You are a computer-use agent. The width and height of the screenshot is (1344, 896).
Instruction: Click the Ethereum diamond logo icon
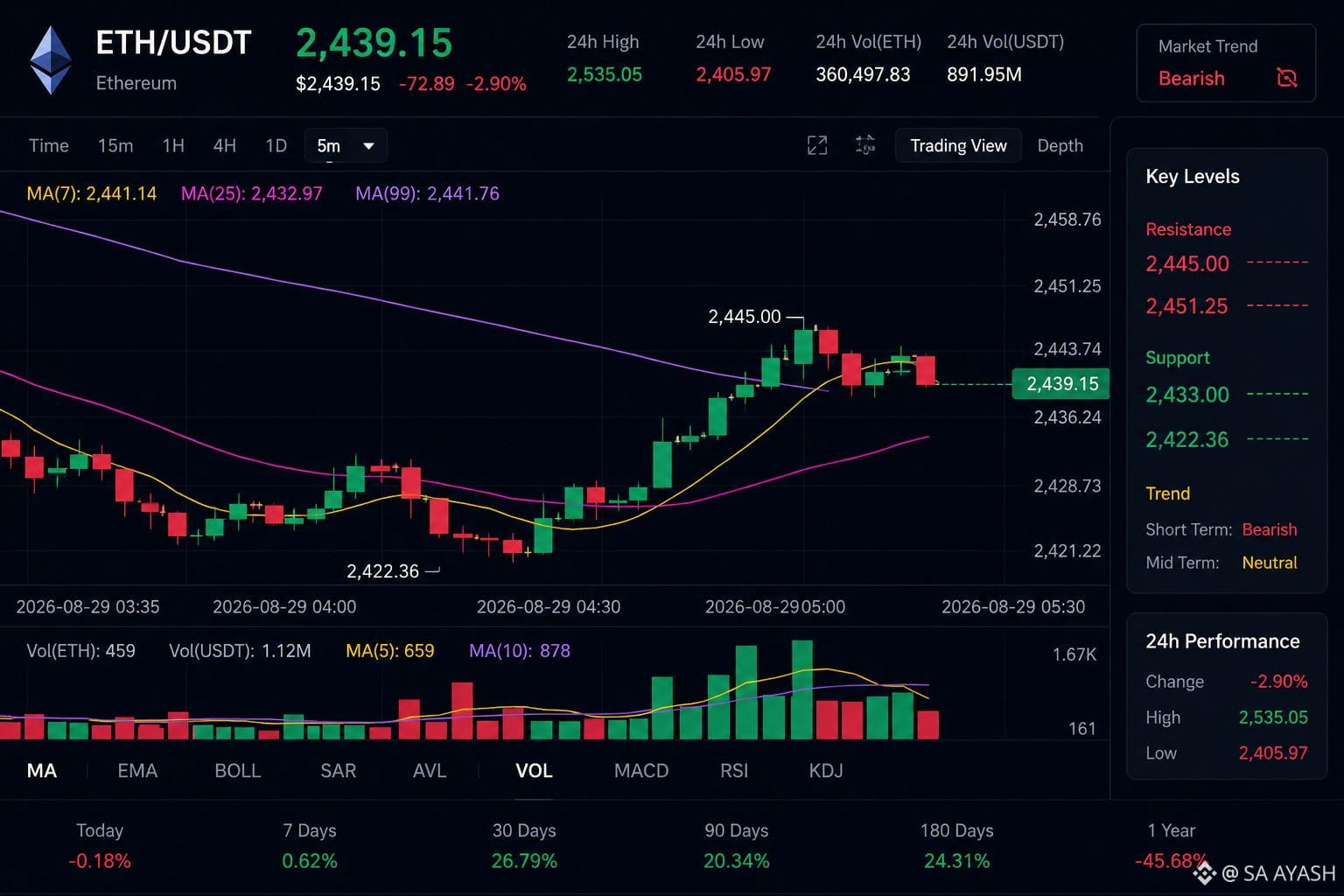pos(51,59)
